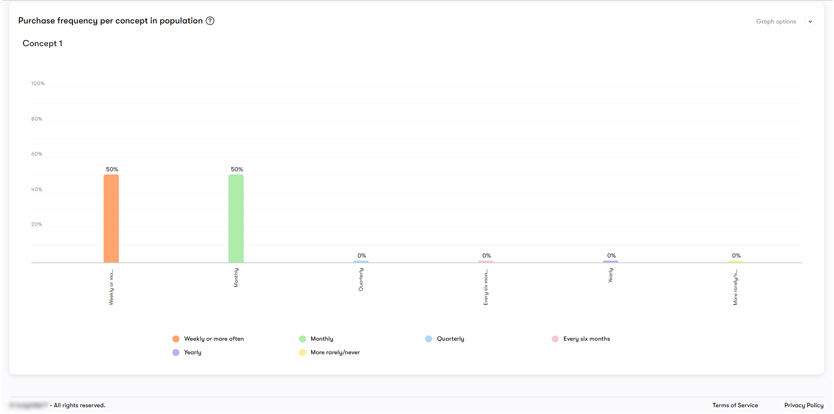
Task: Click the green Monthly bar
Action: [236, 219]
